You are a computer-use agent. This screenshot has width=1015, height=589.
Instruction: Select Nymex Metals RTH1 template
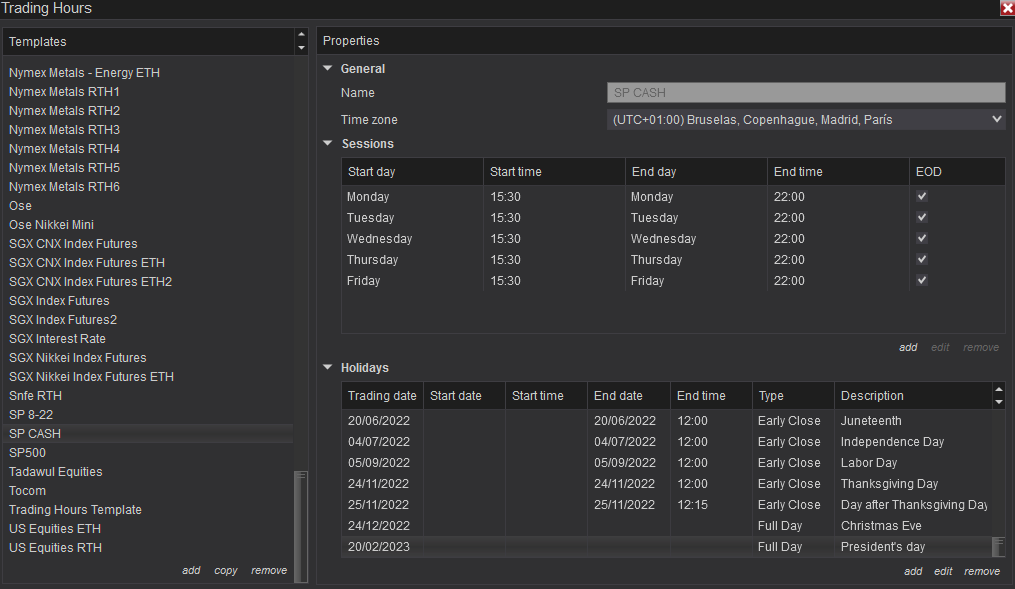(x=64, y=92)
